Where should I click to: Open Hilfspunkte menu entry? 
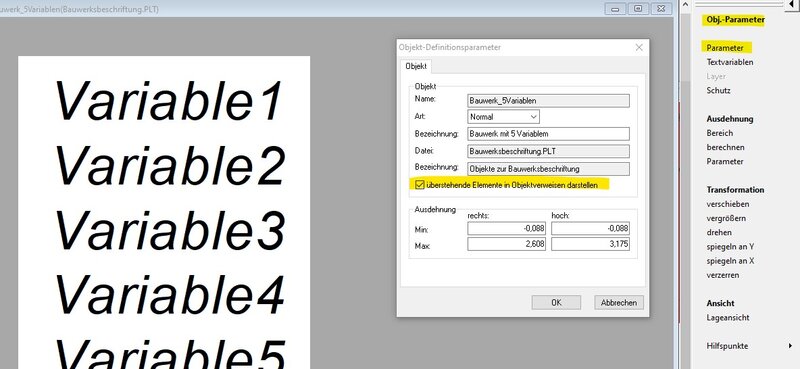coord(727,346)
